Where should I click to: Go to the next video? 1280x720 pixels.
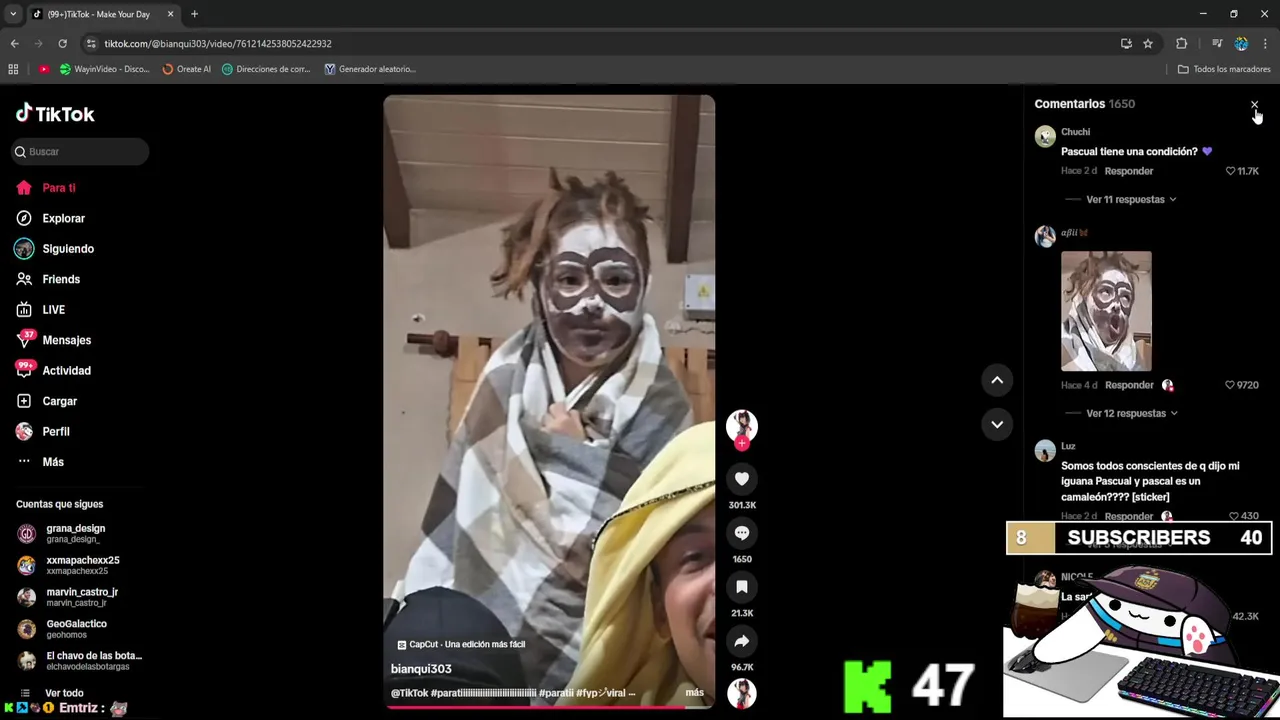click(997, 424)
